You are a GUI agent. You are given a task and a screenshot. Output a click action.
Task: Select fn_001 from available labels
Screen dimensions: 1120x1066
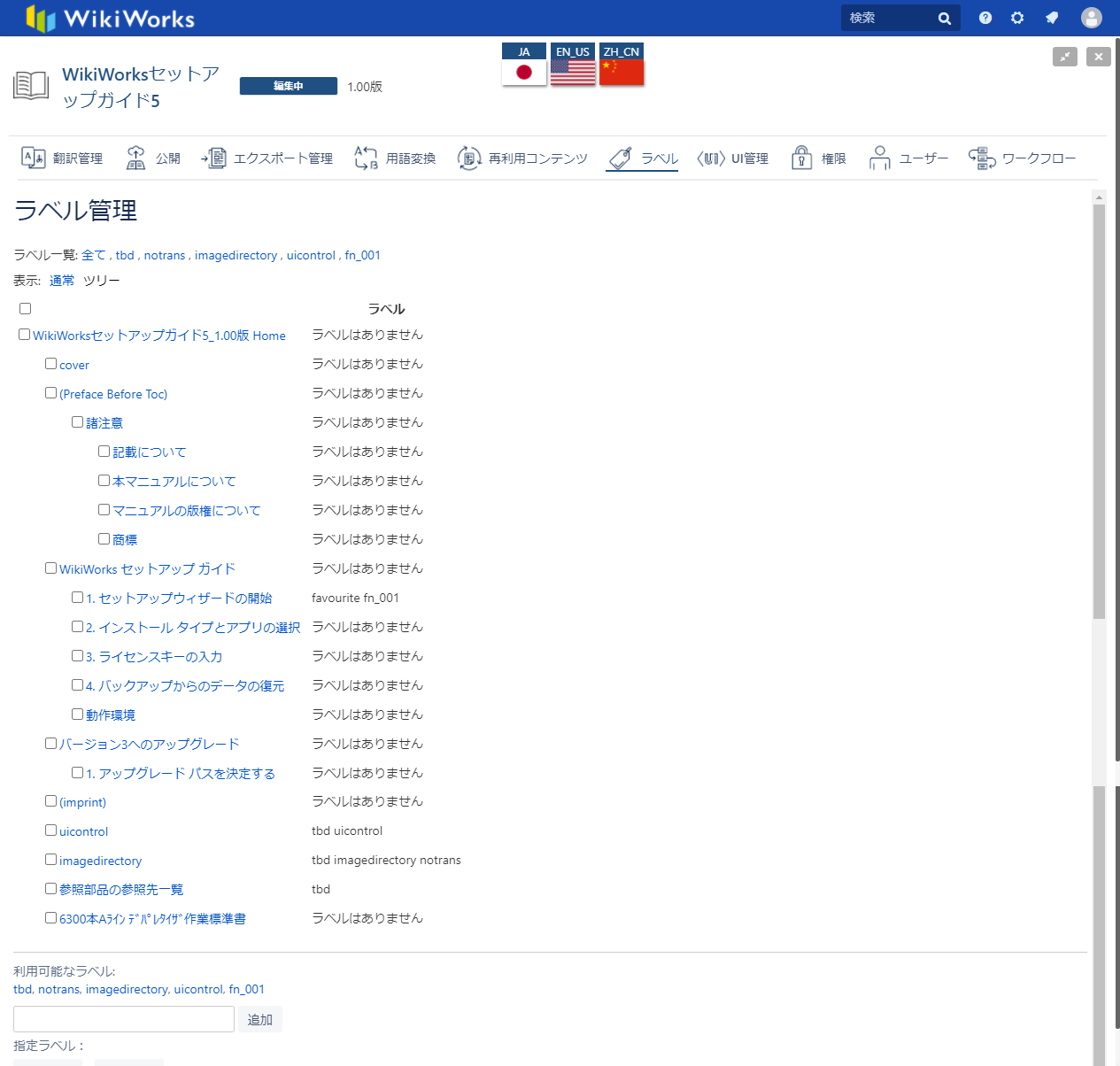pyautogui.click(x=247, y=989)
